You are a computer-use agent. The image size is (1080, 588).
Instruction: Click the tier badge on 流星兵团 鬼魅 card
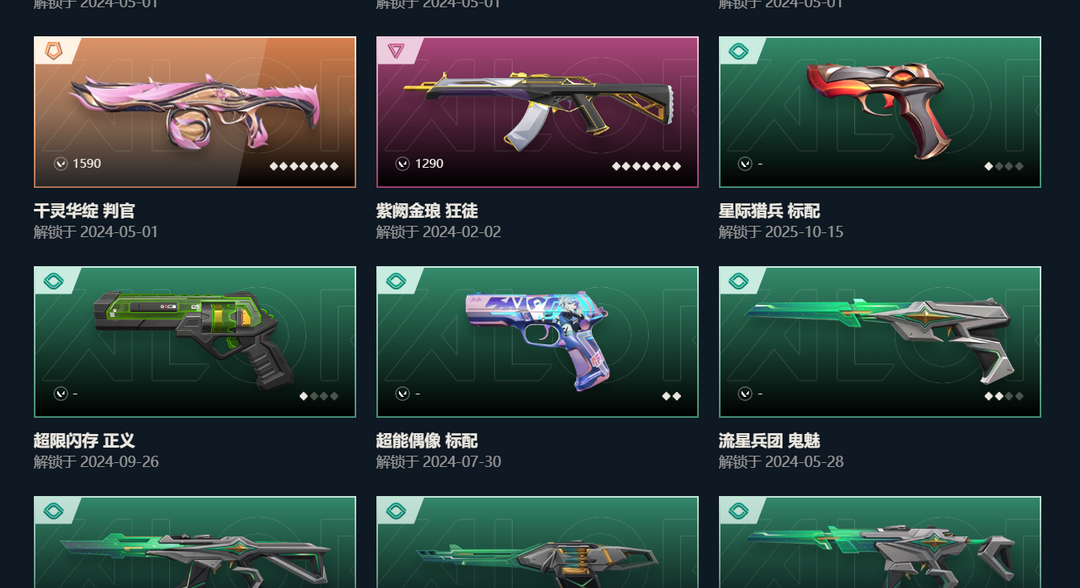pos(738,281)
